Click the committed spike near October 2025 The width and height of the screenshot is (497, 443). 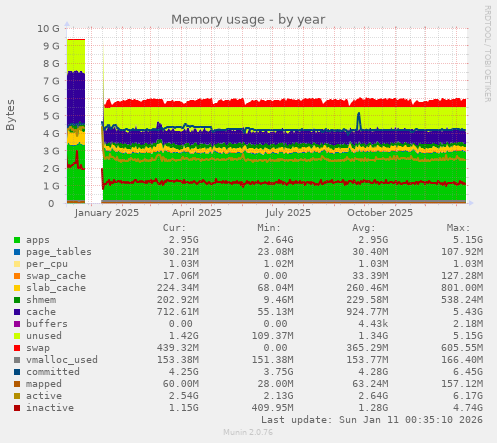click(x=359, y=121)
